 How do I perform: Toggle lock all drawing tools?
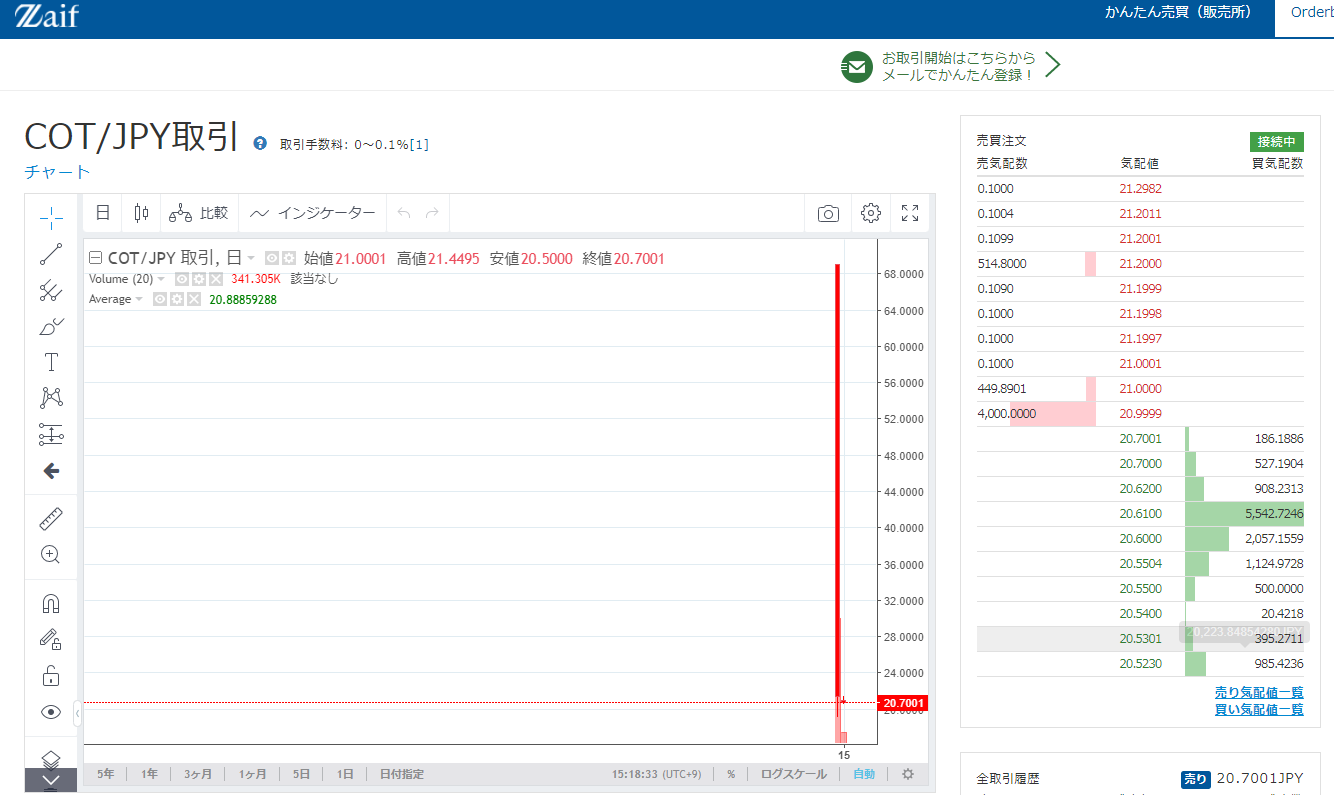tap(51, 676)
